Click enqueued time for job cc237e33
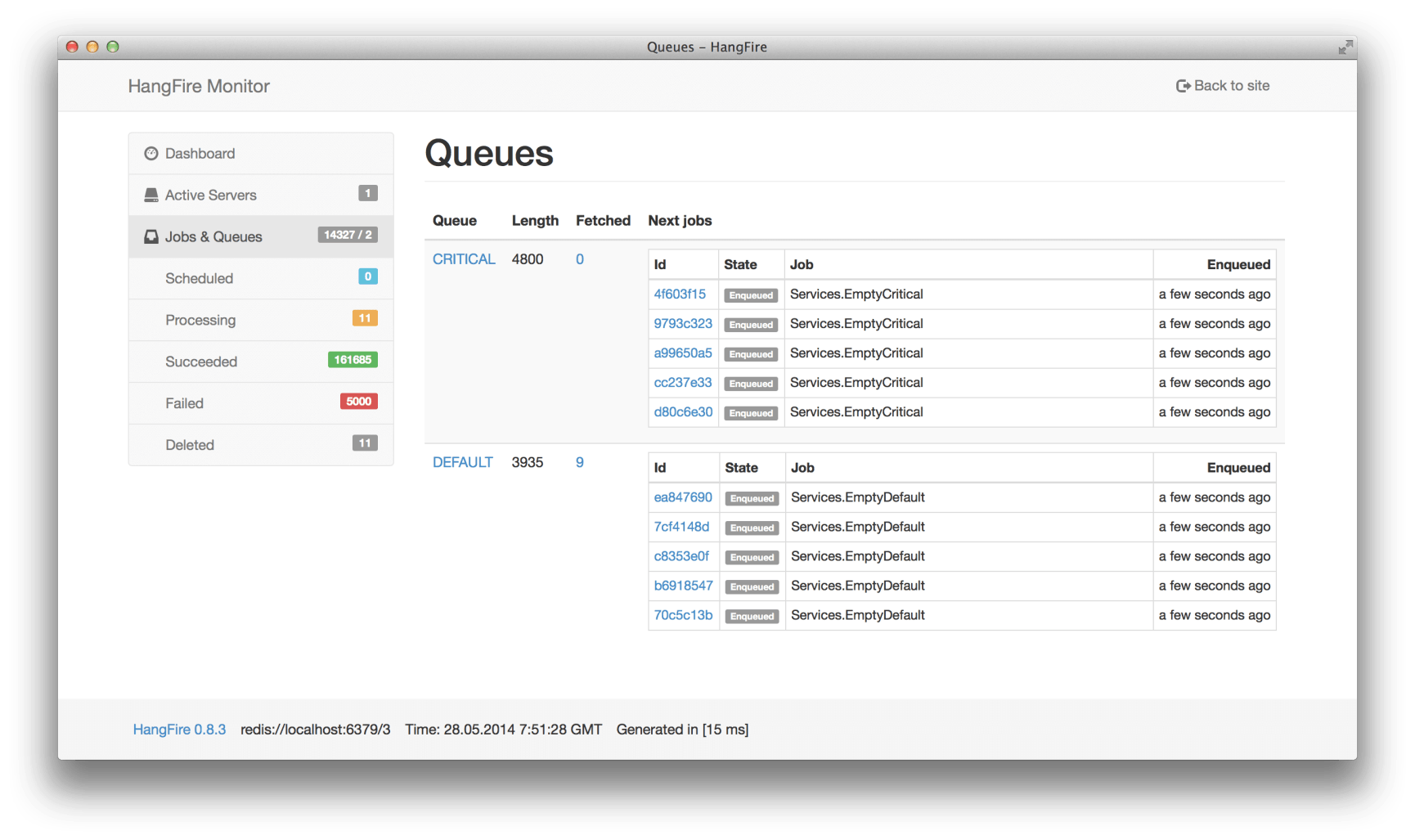1415x840 pixels. click(1215, 383)
